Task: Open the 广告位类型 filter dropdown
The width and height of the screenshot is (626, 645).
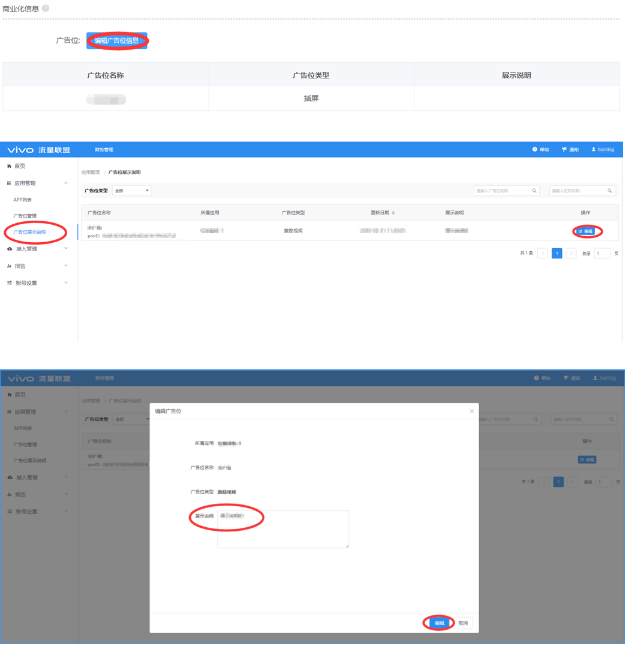Action: tap(131, 190)
